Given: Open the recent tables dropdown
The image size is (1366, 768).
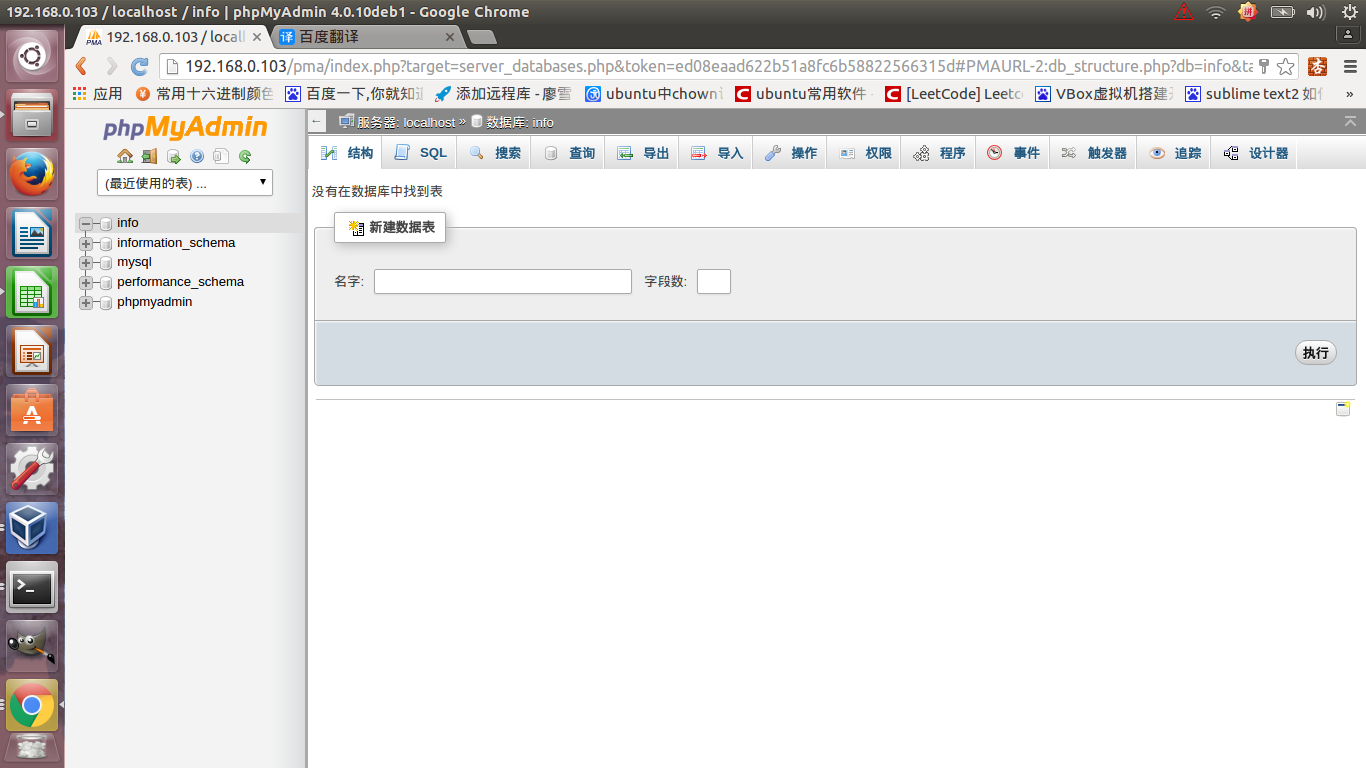Looking at the screenshot, I should pos(185,183).
